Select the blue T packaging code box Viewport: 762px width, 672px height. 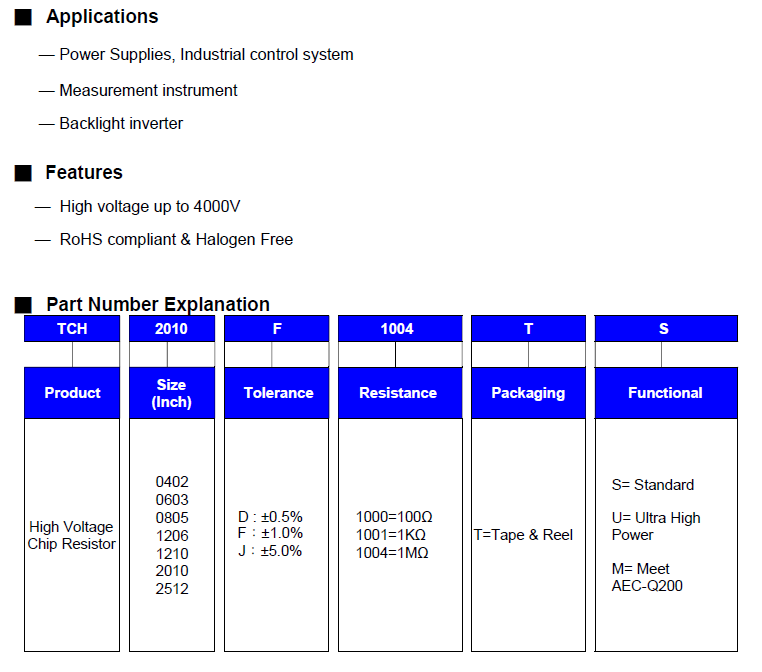pyautogui.click(x=528, y=329)
